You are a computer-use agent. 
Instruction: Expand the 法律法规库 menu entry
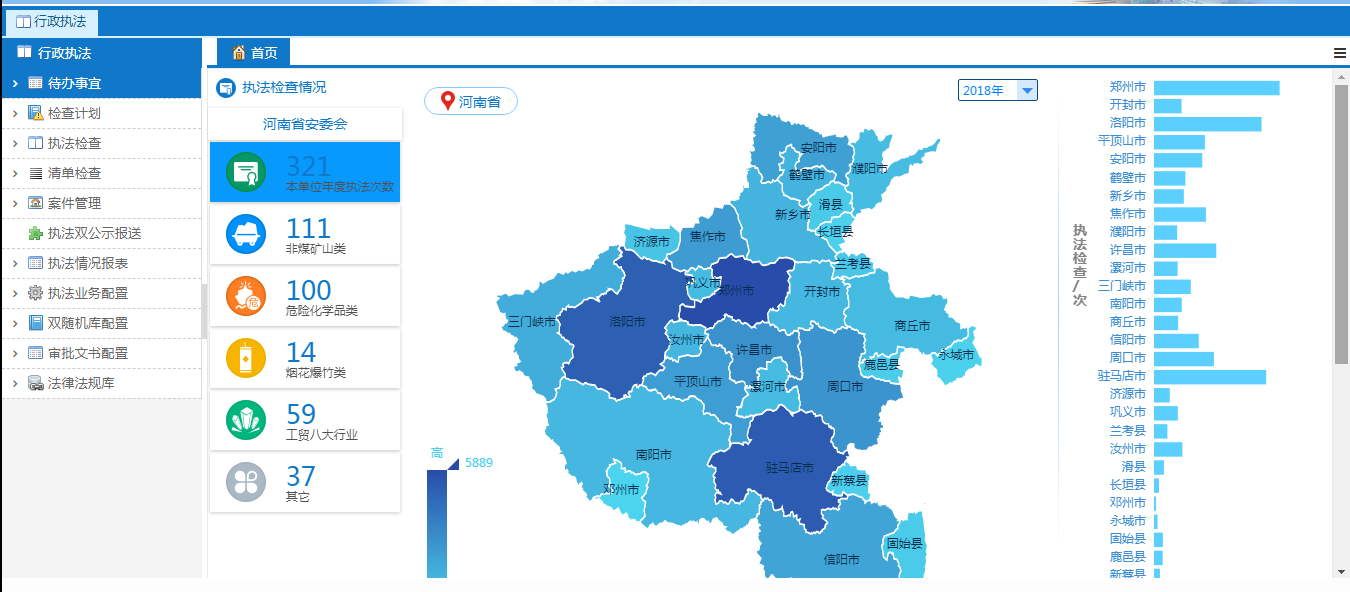coord(15,384)
